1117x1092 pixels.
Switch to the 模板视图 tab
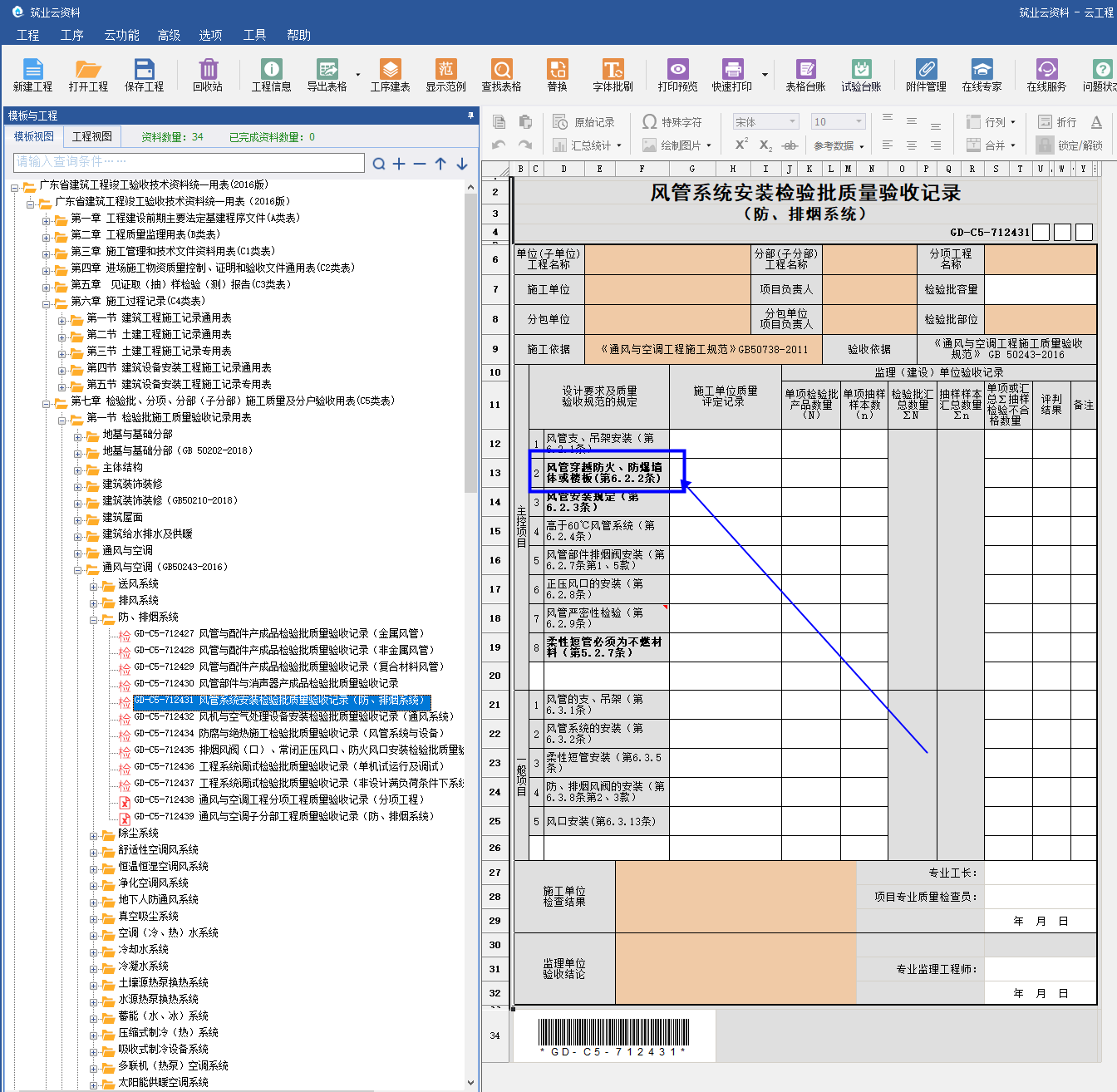coord(34,136)
